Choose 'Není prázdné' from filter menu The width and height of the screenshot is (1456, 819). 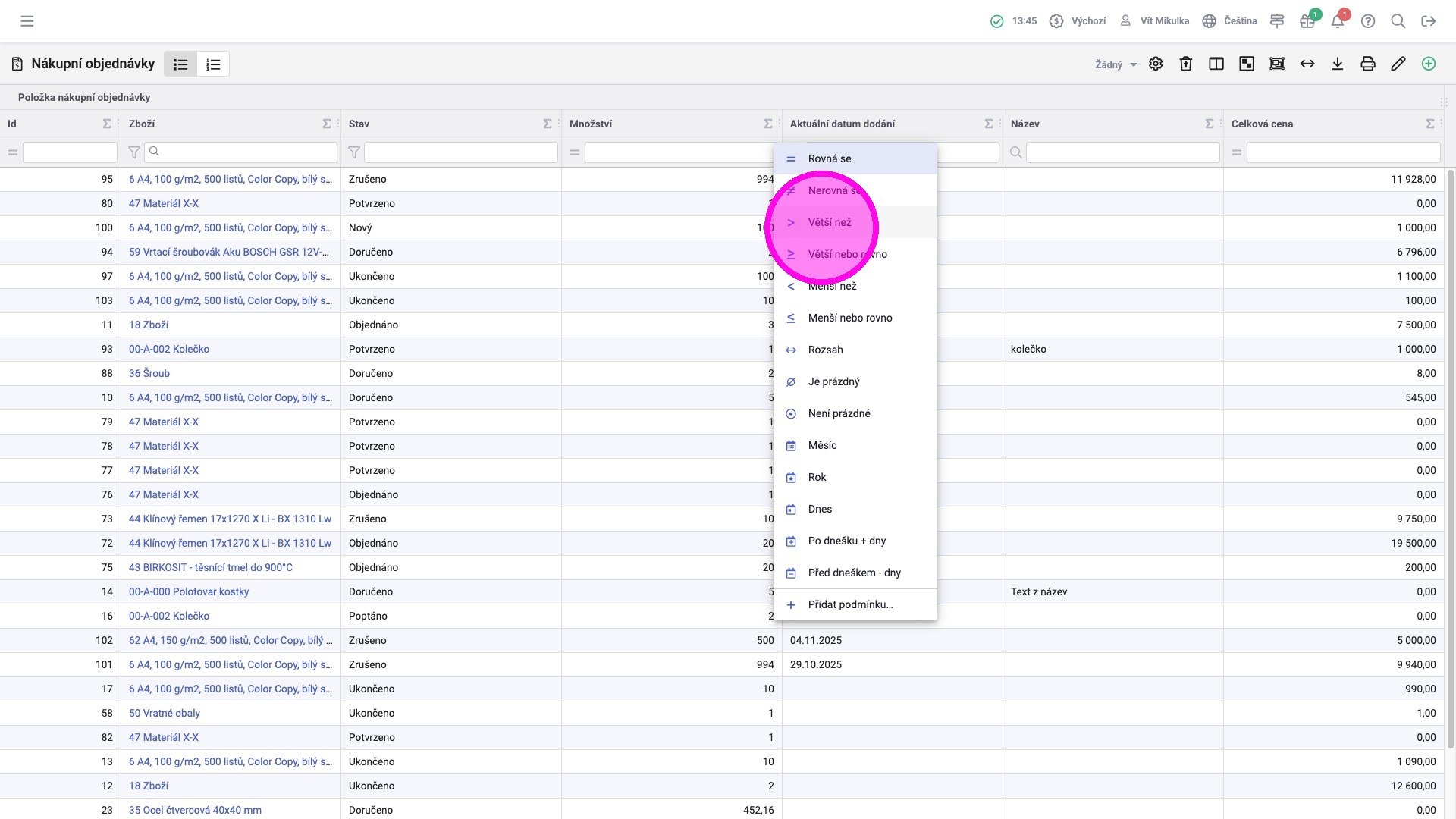[839, 413]
